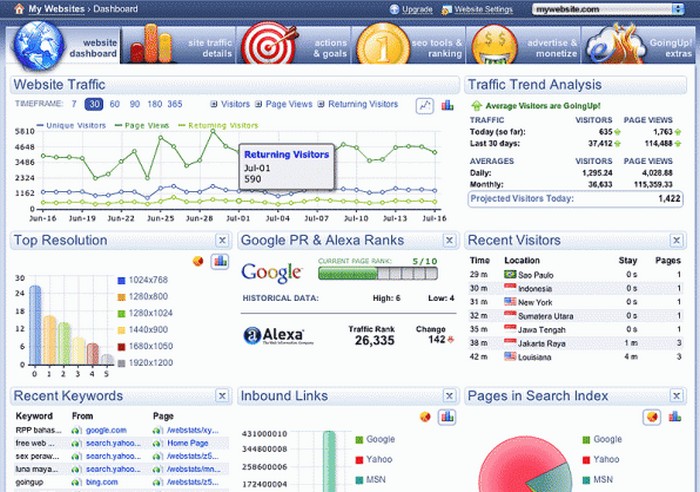Close the Google PR & Alexa Ranks widget

[449, 241]
